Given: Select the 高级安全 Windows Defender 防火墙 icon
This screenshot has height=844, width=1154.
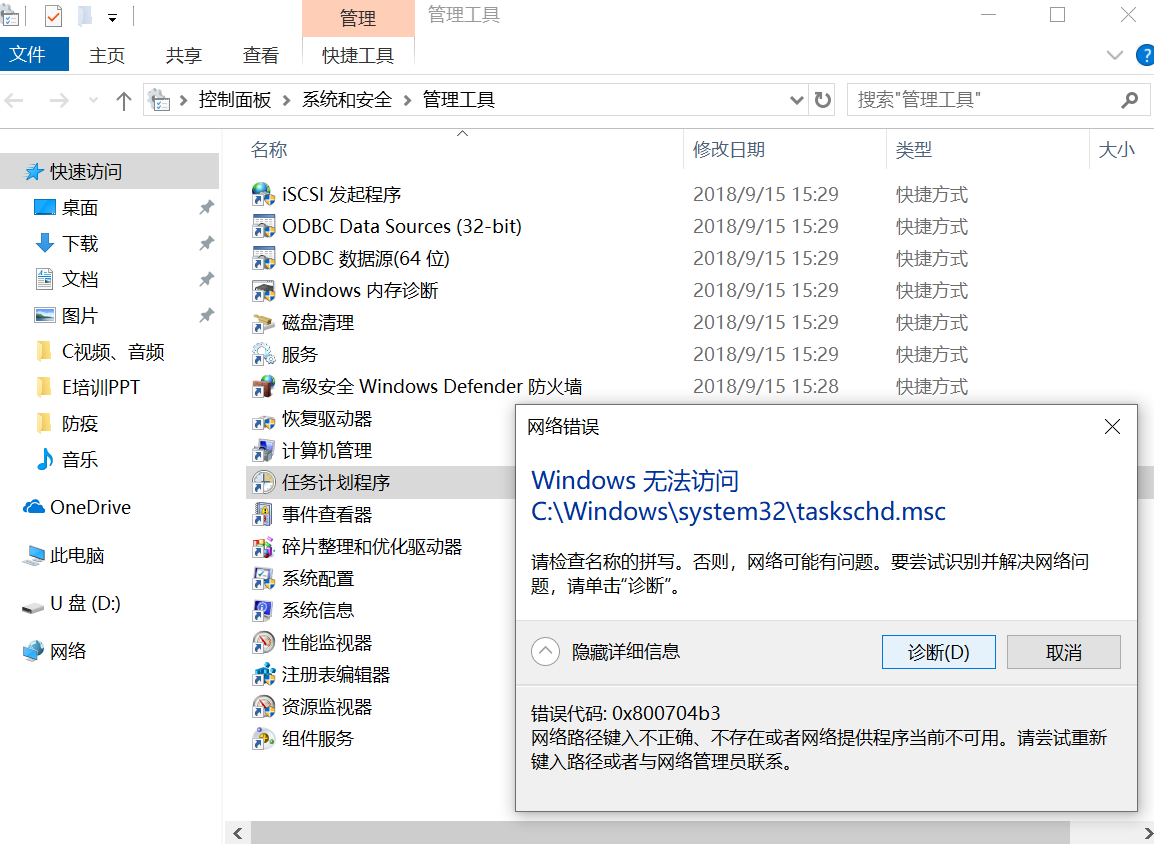Looking at the screenshot, I should point(263,386).
